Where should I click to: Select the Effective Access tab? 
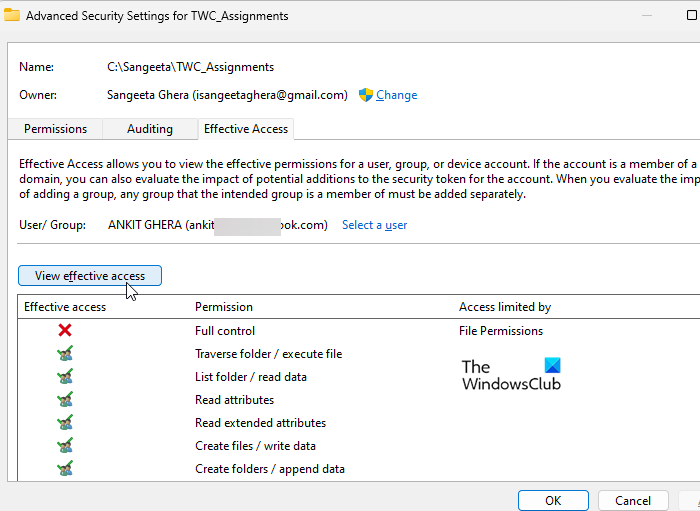click(245, 129)
